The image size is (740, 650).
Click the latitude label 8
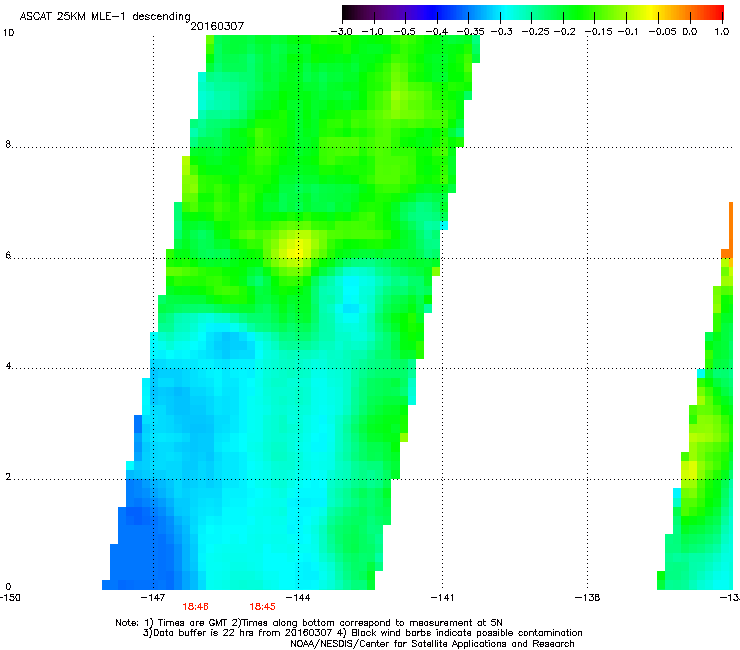point(8,144)
